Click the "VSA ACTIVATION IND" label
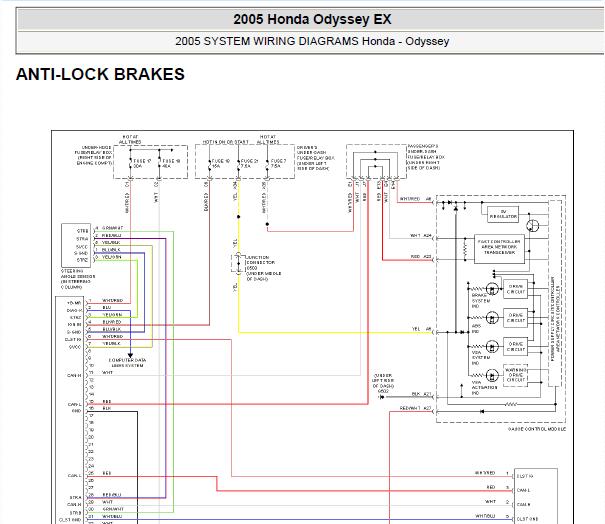Viewport: 605px width, 524px height. tap(485, 387)
